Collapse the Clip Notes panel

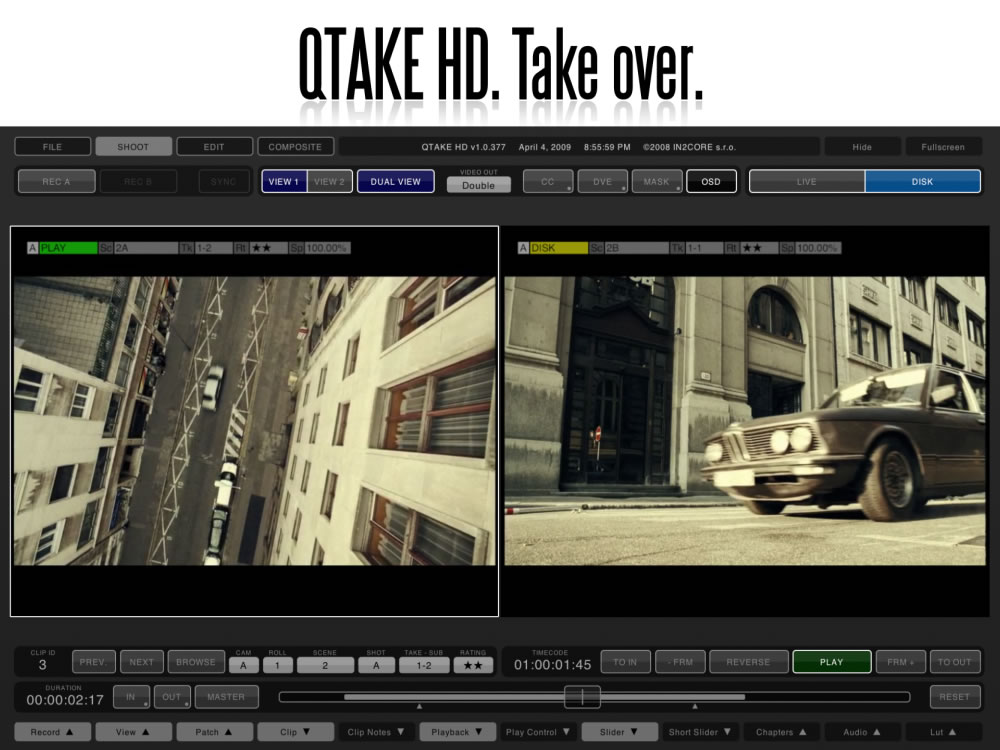[x=376, y=732]
